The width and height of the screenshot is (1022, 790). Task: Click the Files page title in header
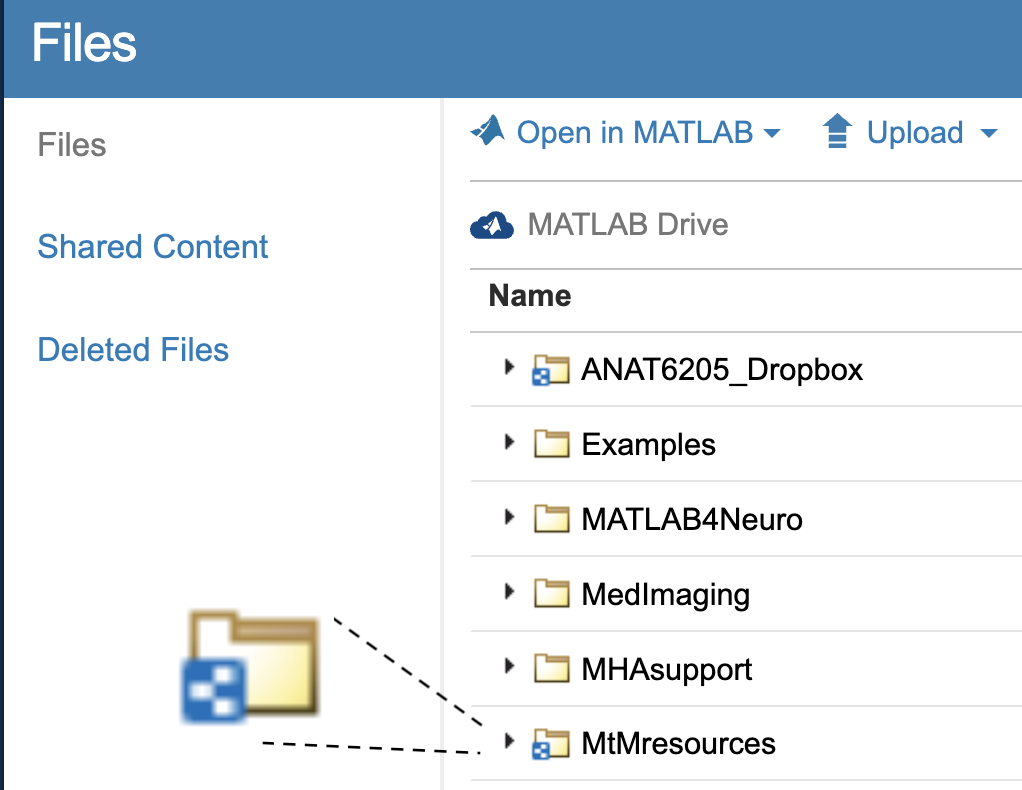[x=84, y=42]
